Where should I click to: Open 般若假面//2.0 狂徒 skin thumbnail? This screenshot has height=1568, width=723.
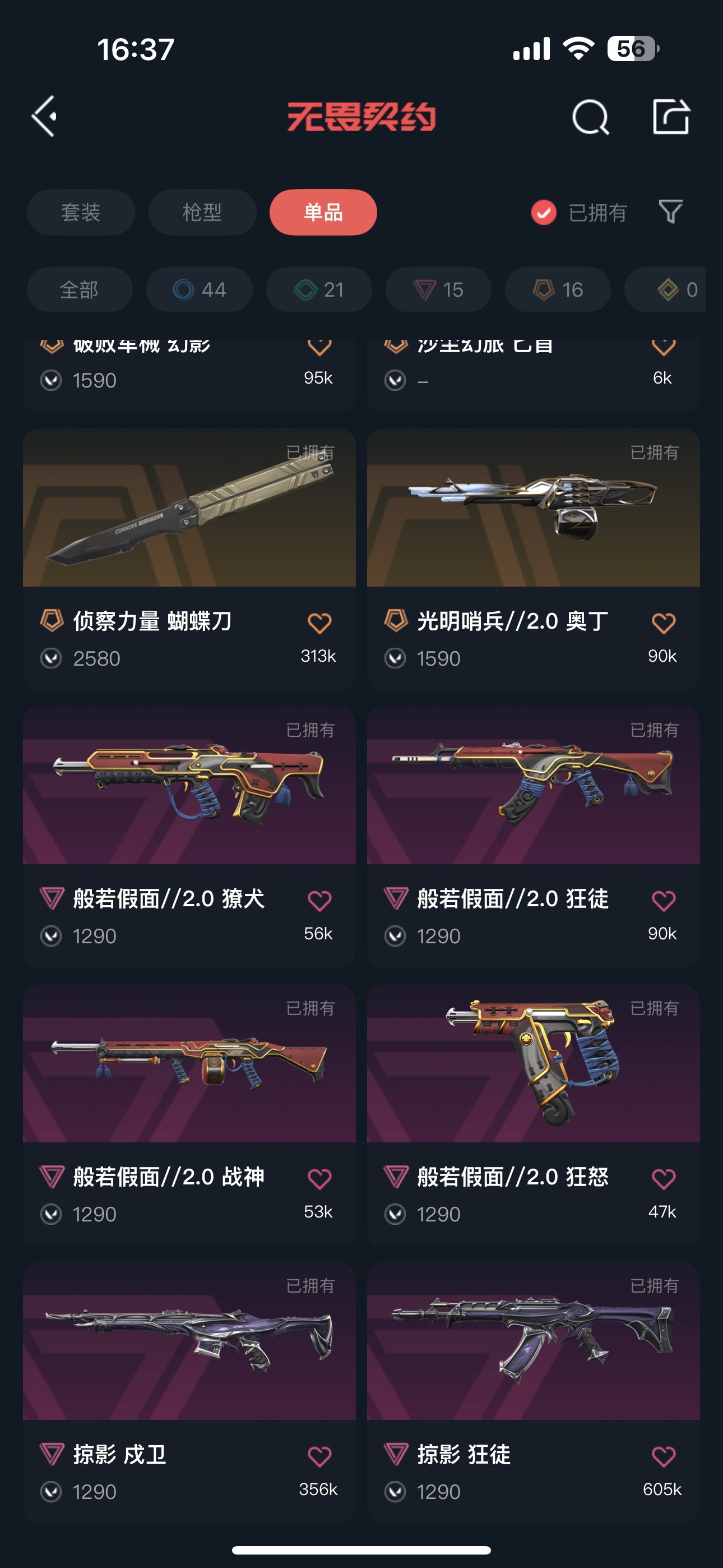(533, 785)
